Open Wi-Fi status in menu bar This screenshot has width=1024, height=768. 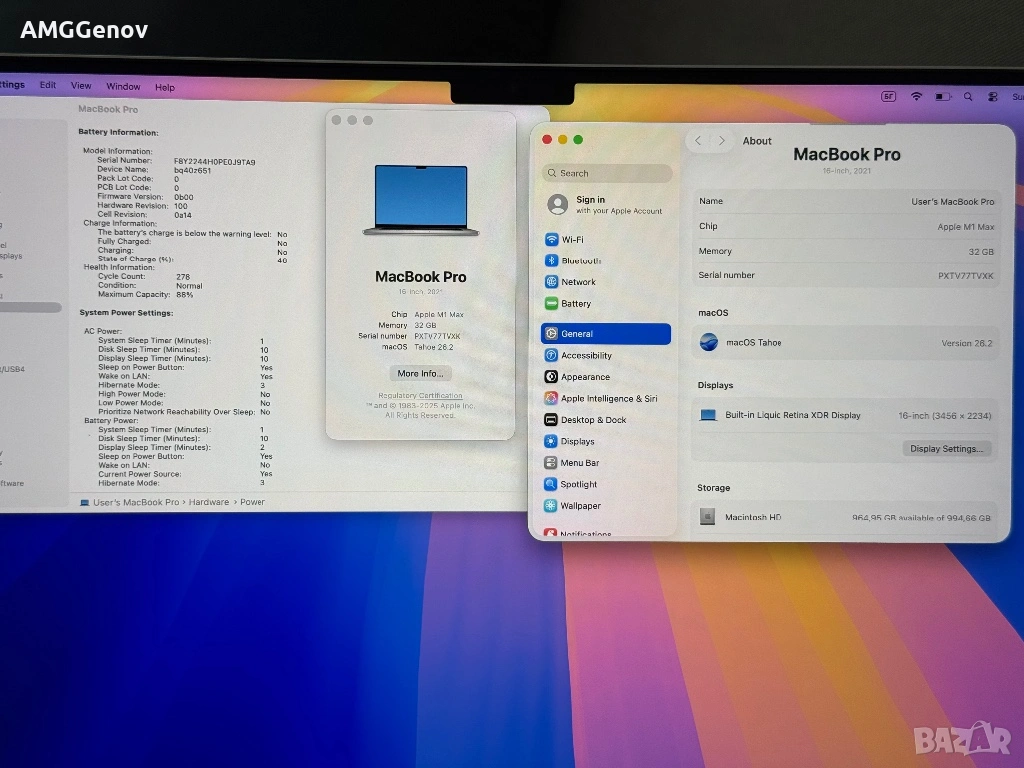[916, 96]
